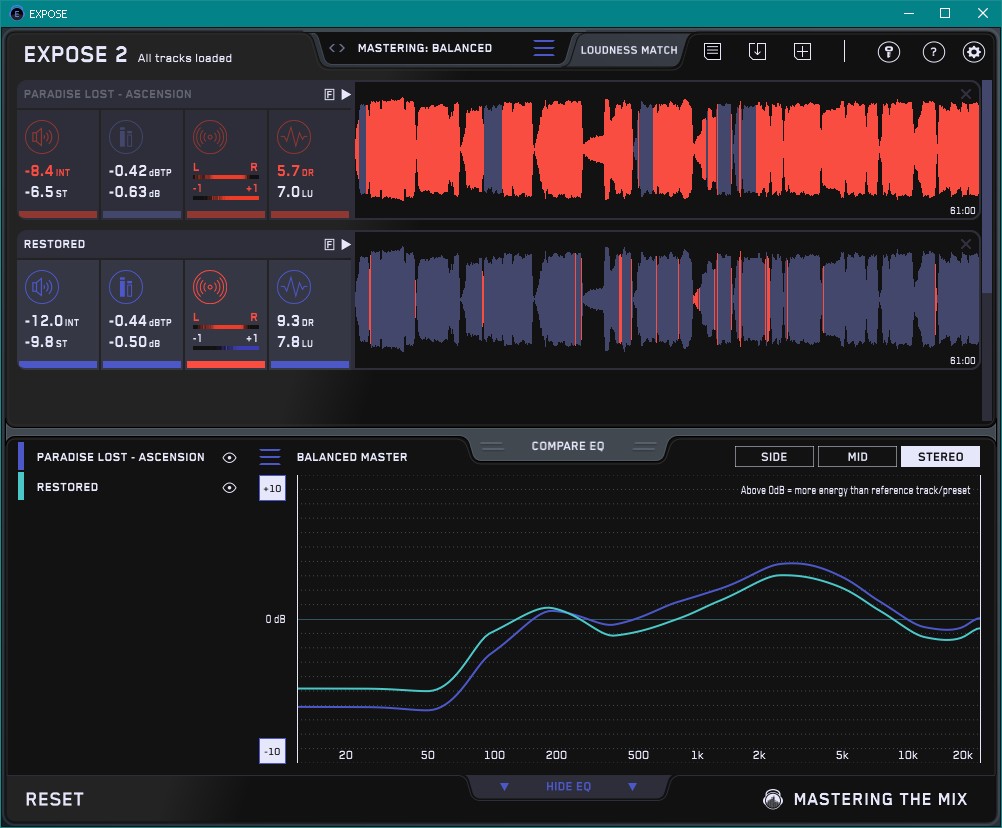The height and width of the screenshot is (828, 1002).
Task: Cycle presets using the arrows beside Mastering: Balanced
Action: 337,48
